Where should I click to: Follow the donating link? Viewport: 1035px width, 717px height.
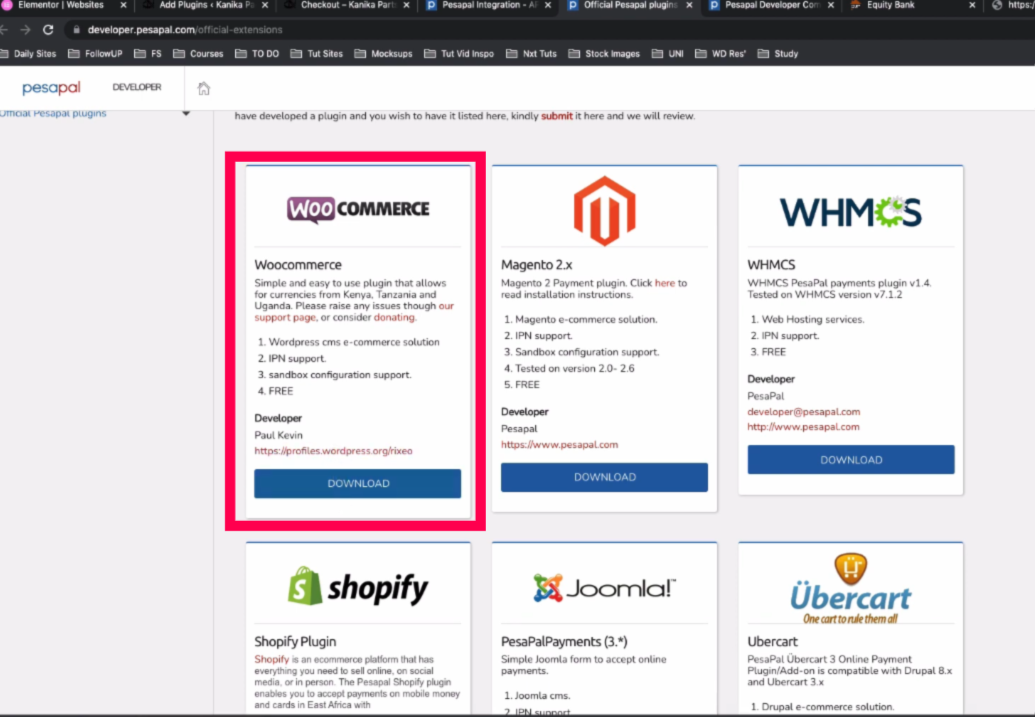coord(394,318)
